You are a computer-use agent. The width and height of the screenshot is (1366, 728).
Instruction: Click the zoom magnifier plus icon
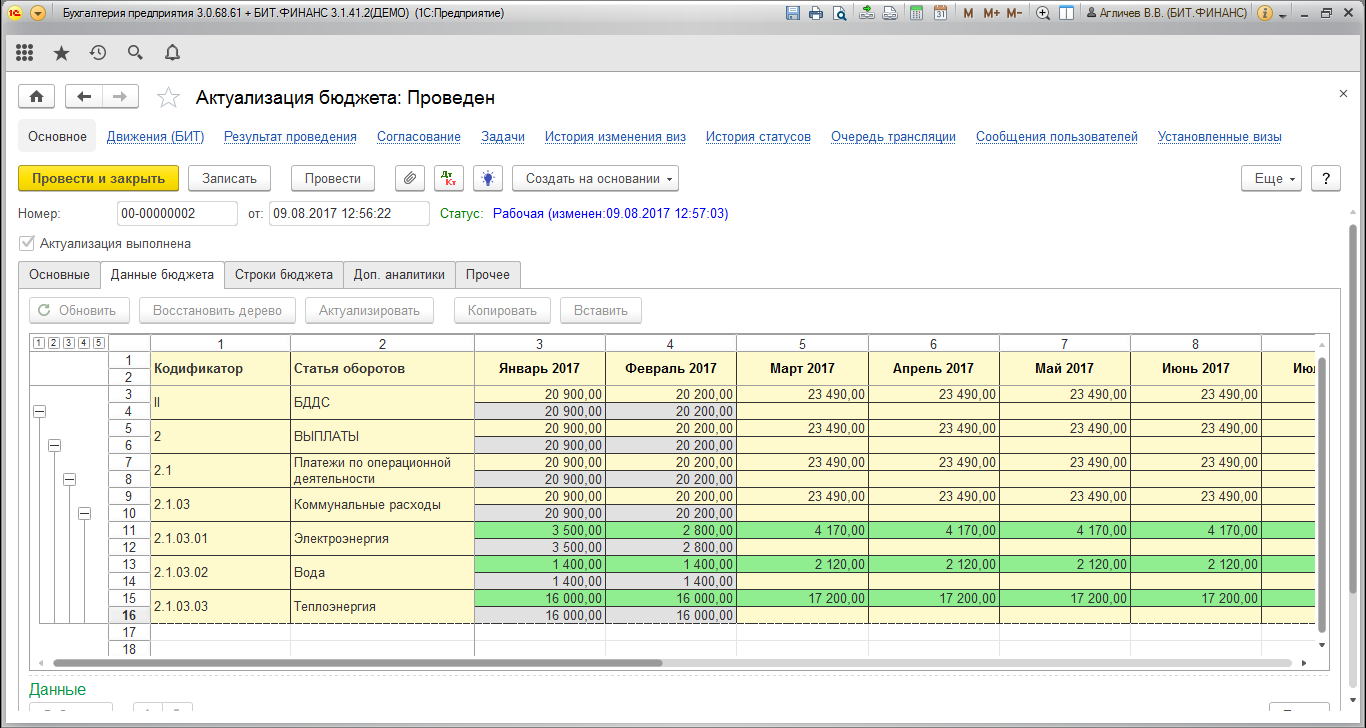point(1043,13)
